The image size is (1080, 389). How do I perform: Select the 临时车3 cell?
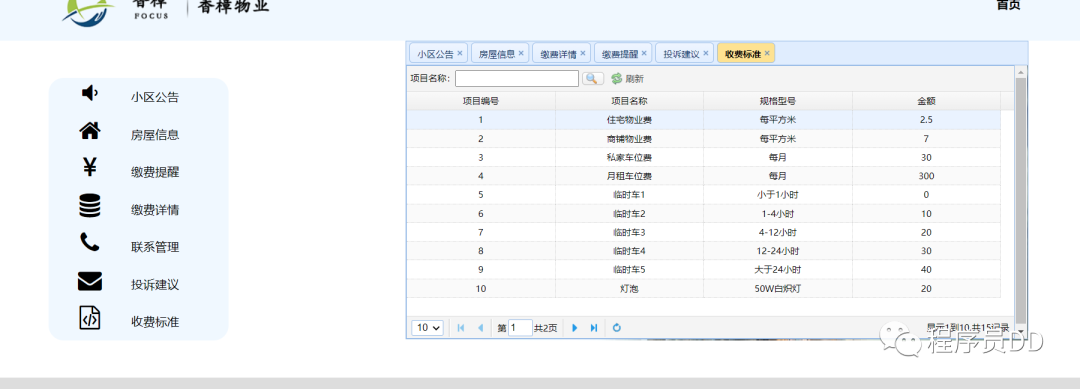point(630,232)
